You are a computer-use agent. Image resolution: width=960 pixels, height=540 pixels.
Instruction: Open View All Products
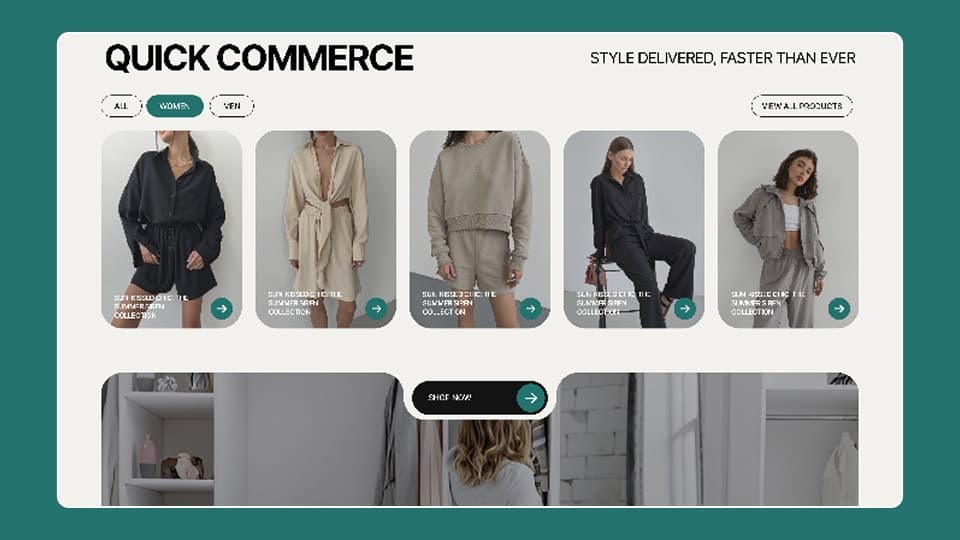(801, 106)
